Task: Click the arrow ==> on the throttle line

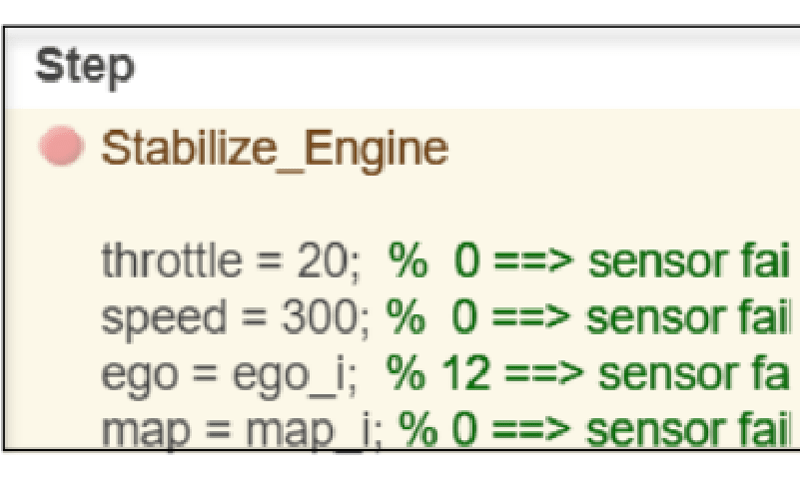Action: click(x=533, y=262)
